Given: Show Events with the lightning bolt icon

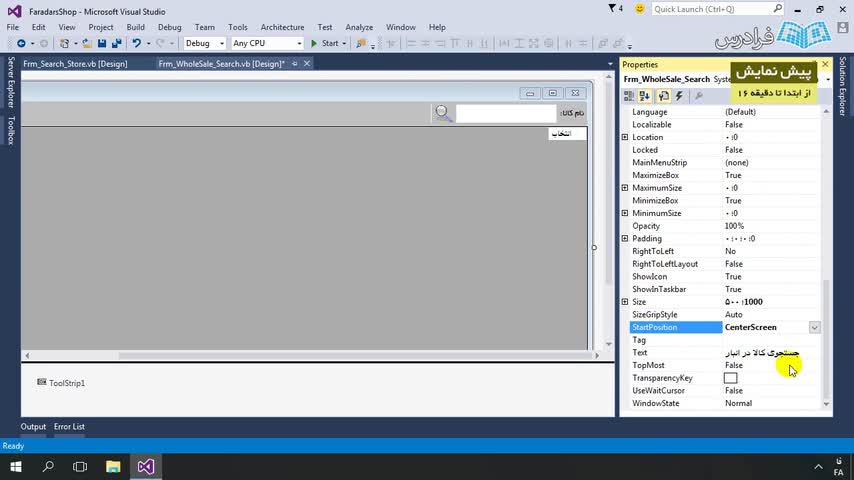Looking at the screenshot, I should point(679,96).
